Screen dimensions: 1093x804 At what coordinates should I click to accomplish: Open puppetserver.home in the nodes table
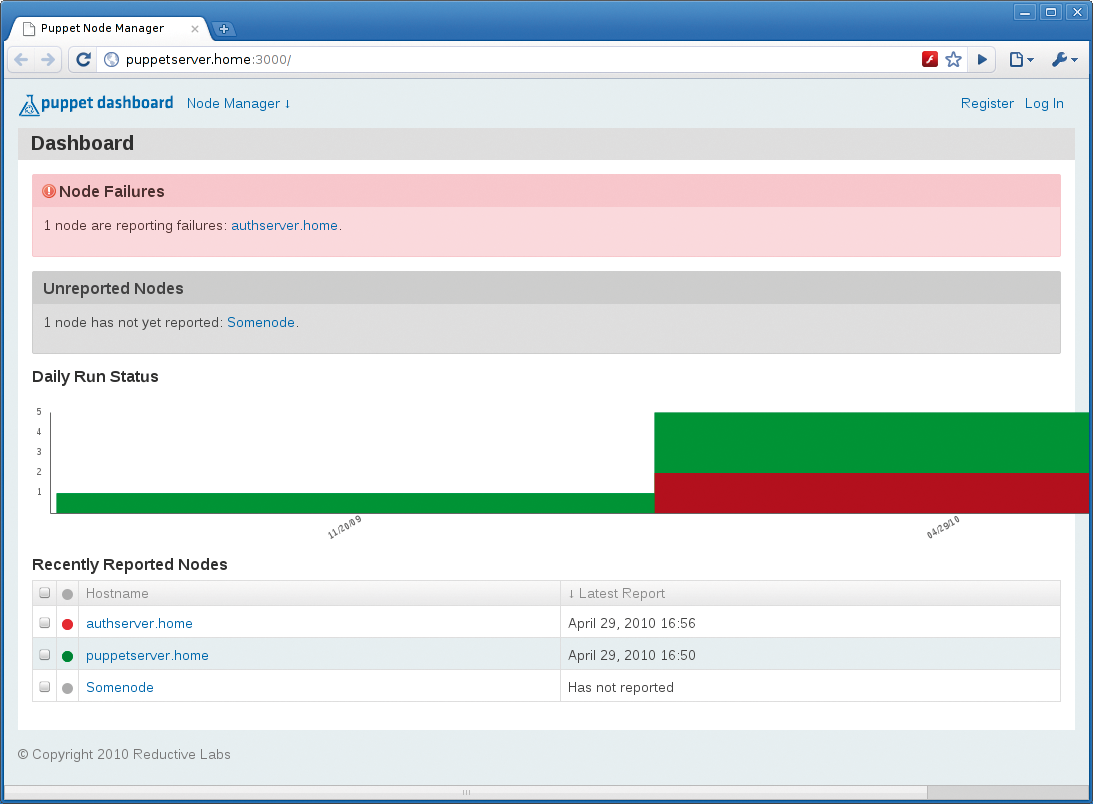pyautogui.click(x=147, y=655)
